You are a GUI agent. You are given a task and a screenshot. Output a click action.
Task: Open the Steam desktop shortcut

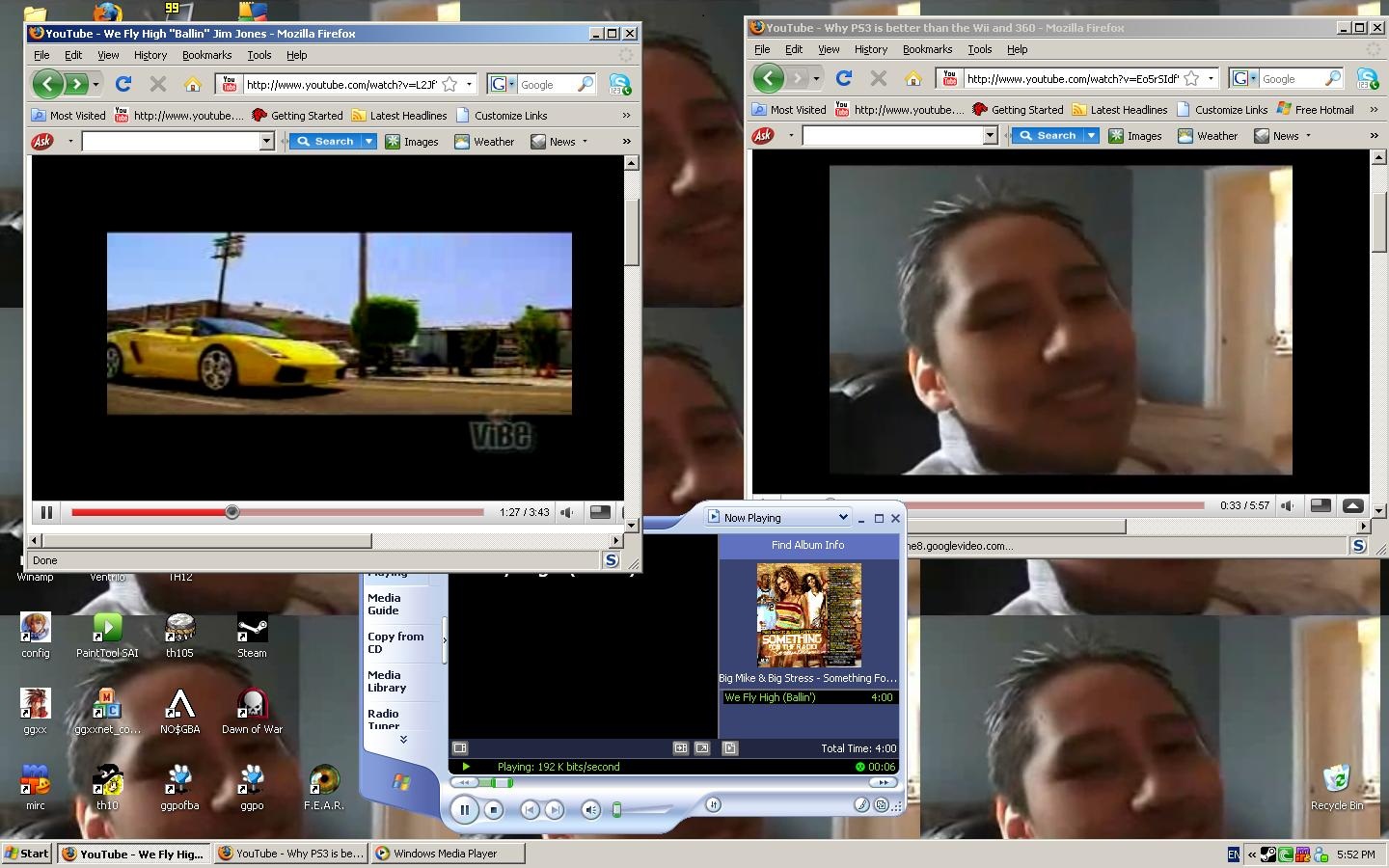click(x=252, y=636)
